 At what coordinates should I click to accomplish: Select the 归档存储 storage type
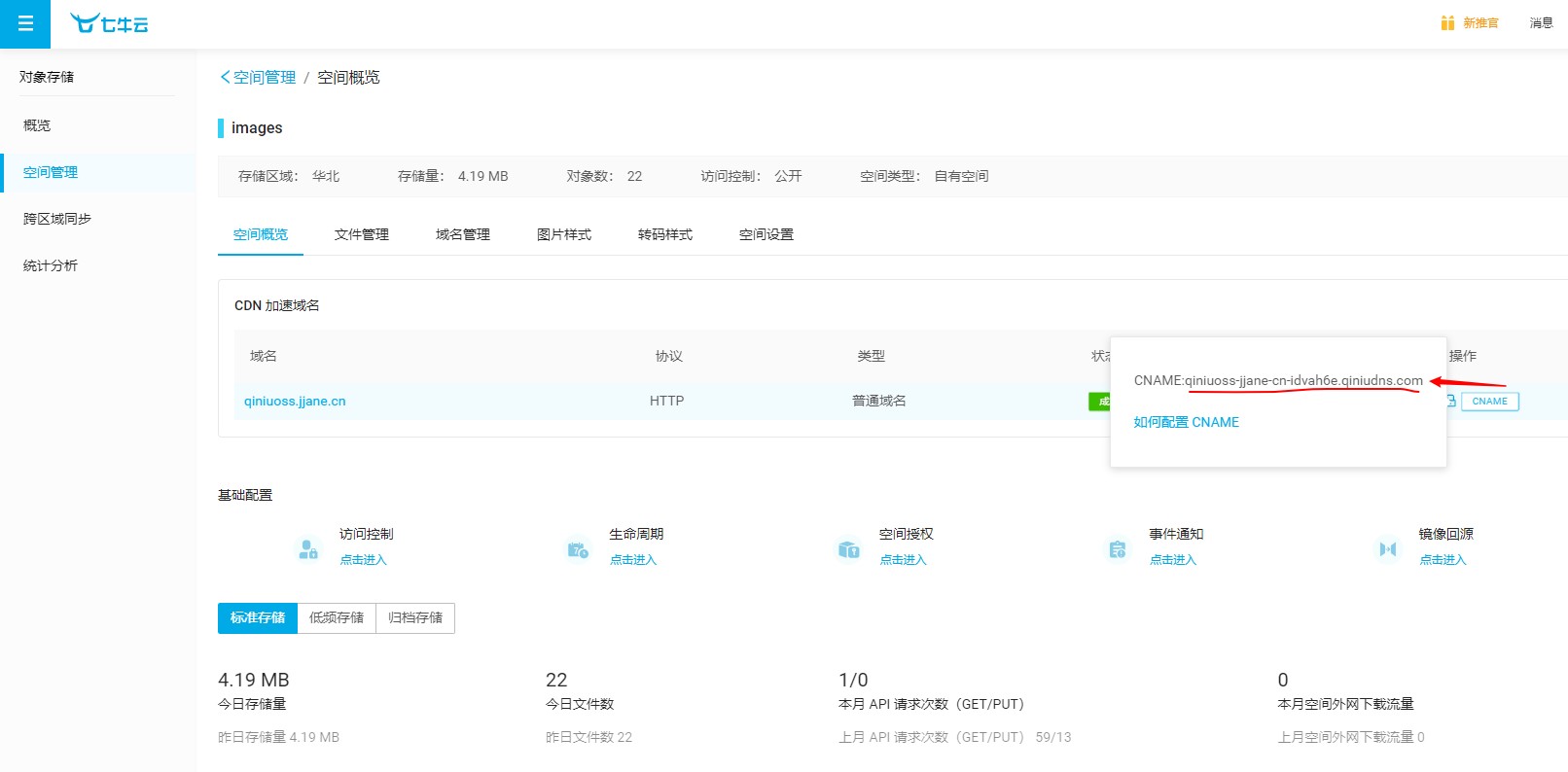(415, 618)
